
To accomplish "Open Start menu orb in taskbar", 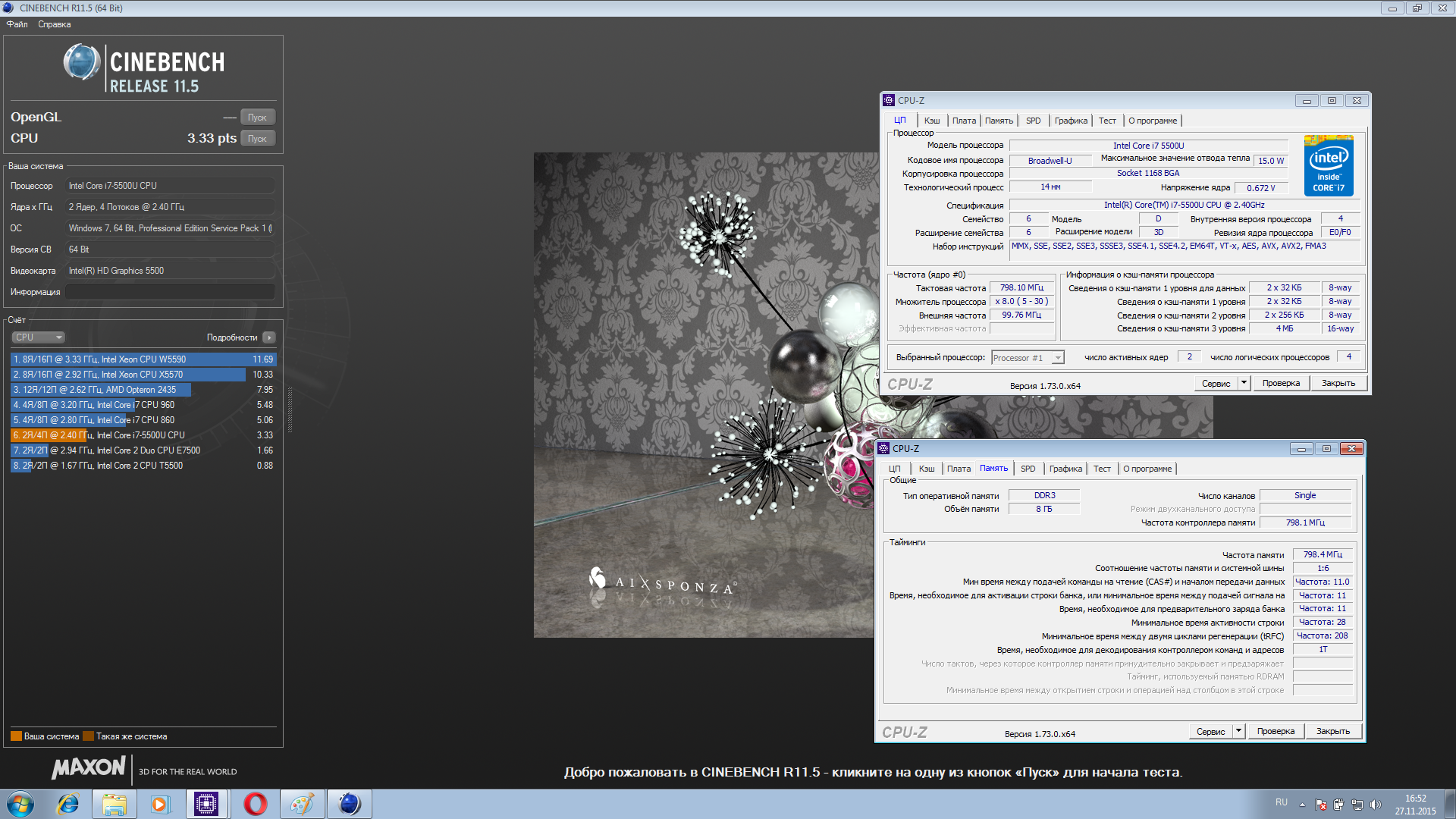I will 20,804.
